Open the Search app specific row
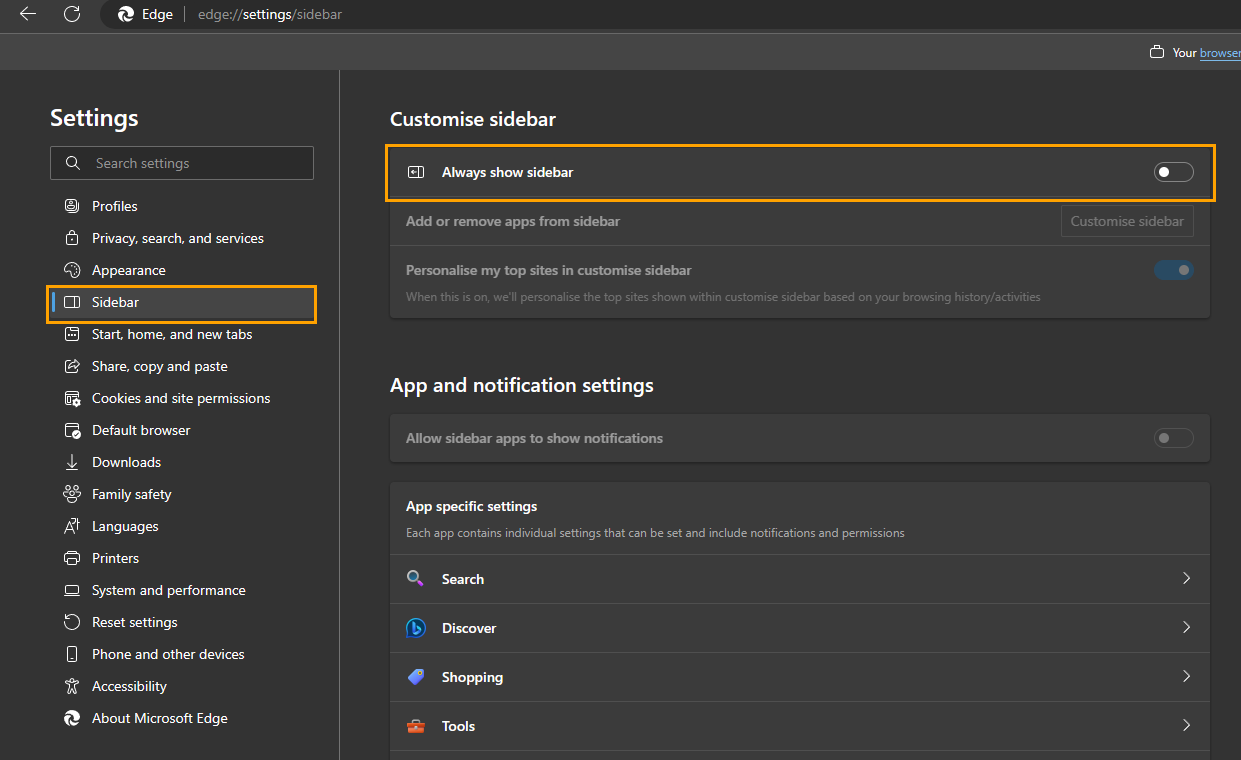The width and height of the screenshot is (1241, 760). [x=800, y=579]
